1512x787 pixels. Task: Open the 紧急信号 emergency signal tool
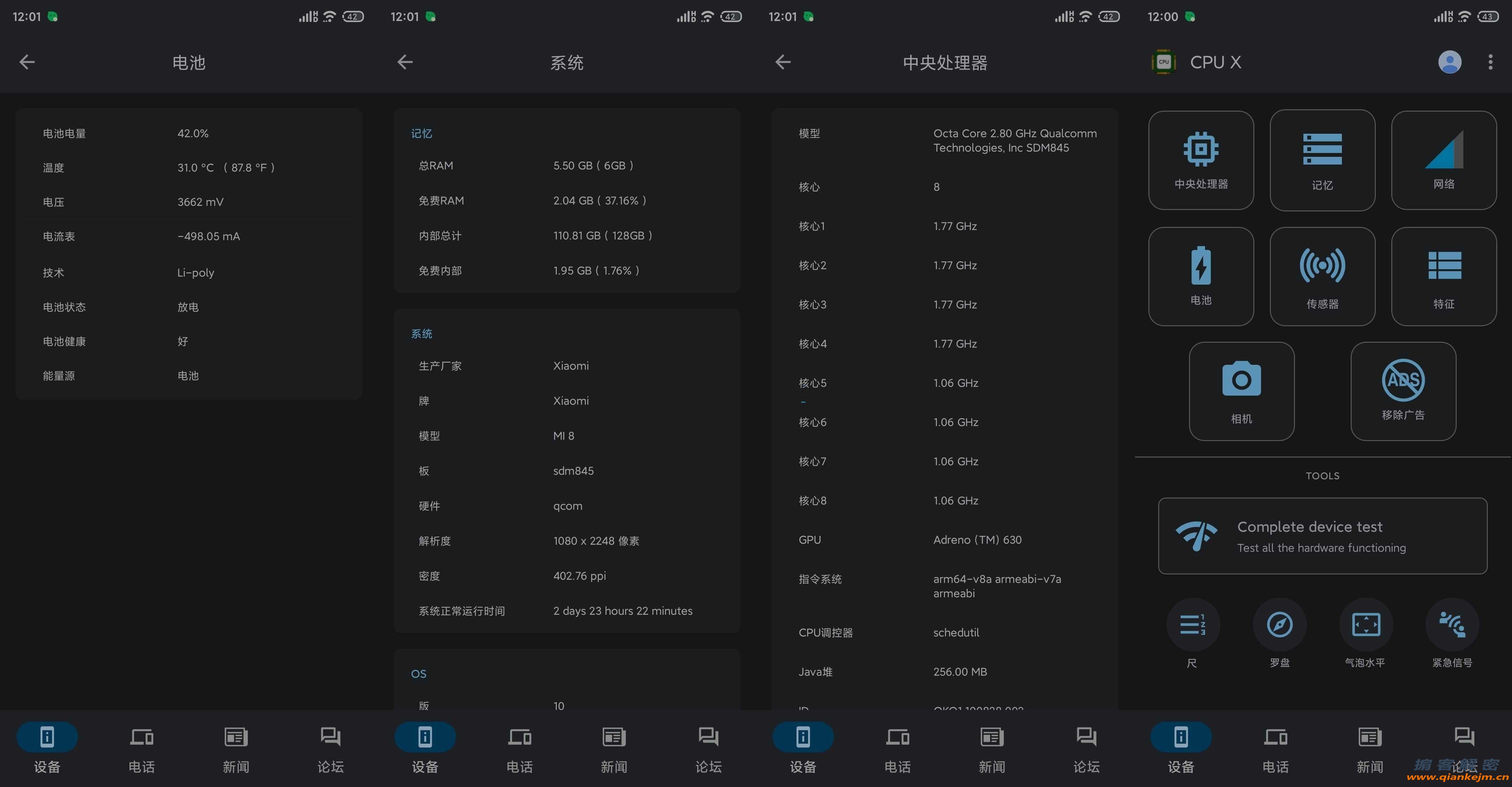pyautogui.click(x=1452, y=633)
